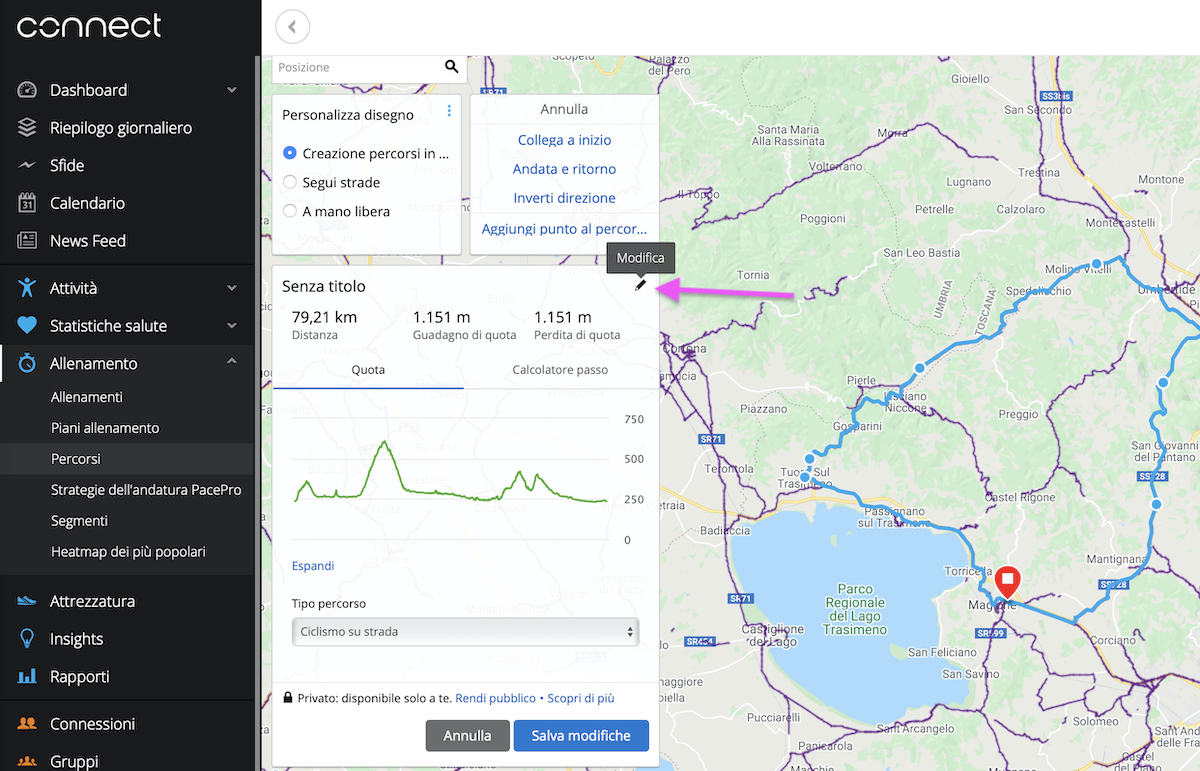Click the pencil Modifica icon next to title

(640, 286)
